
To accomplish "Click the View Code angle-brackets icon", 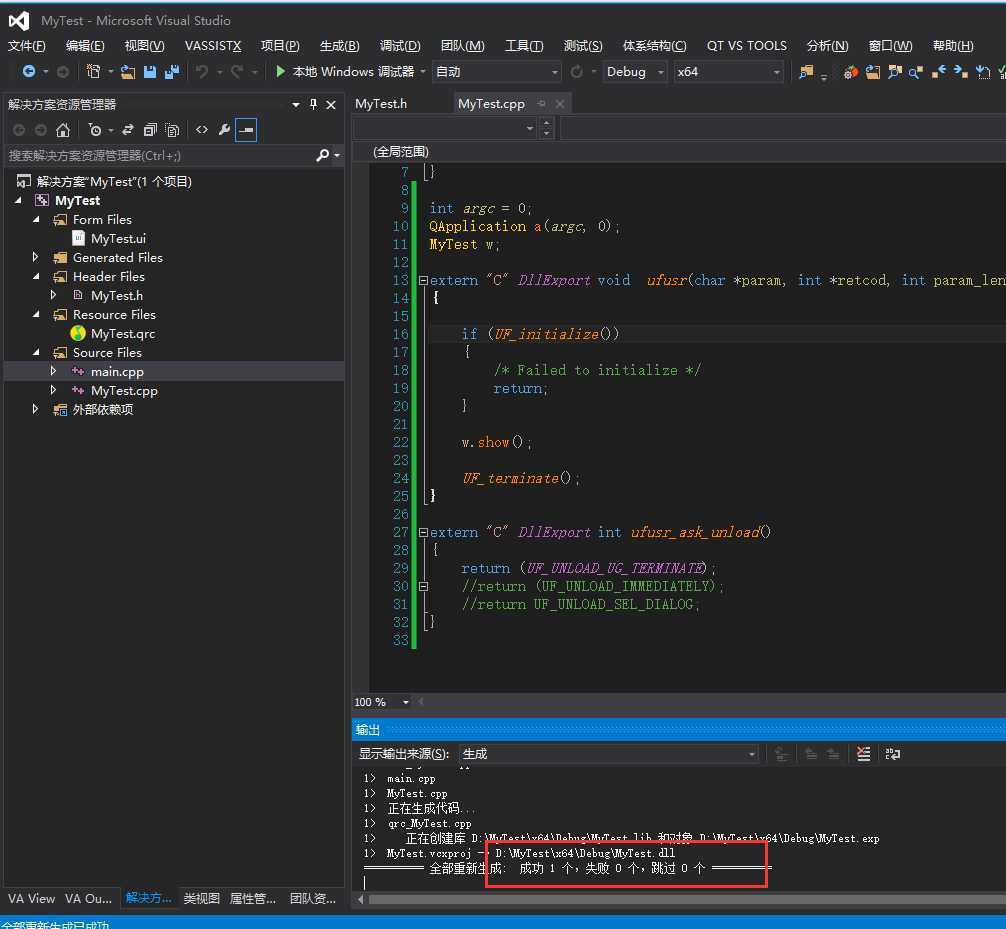I will 202,130.
